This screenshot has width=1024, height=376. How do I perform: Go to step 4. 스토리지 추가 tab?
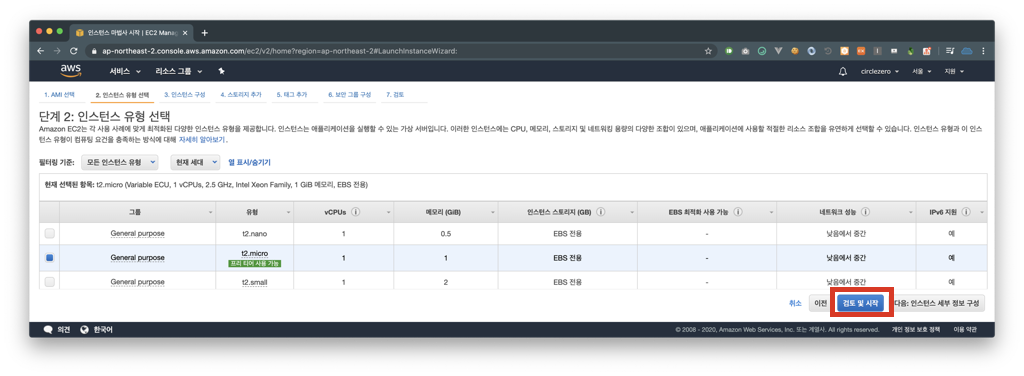(240, 95)
